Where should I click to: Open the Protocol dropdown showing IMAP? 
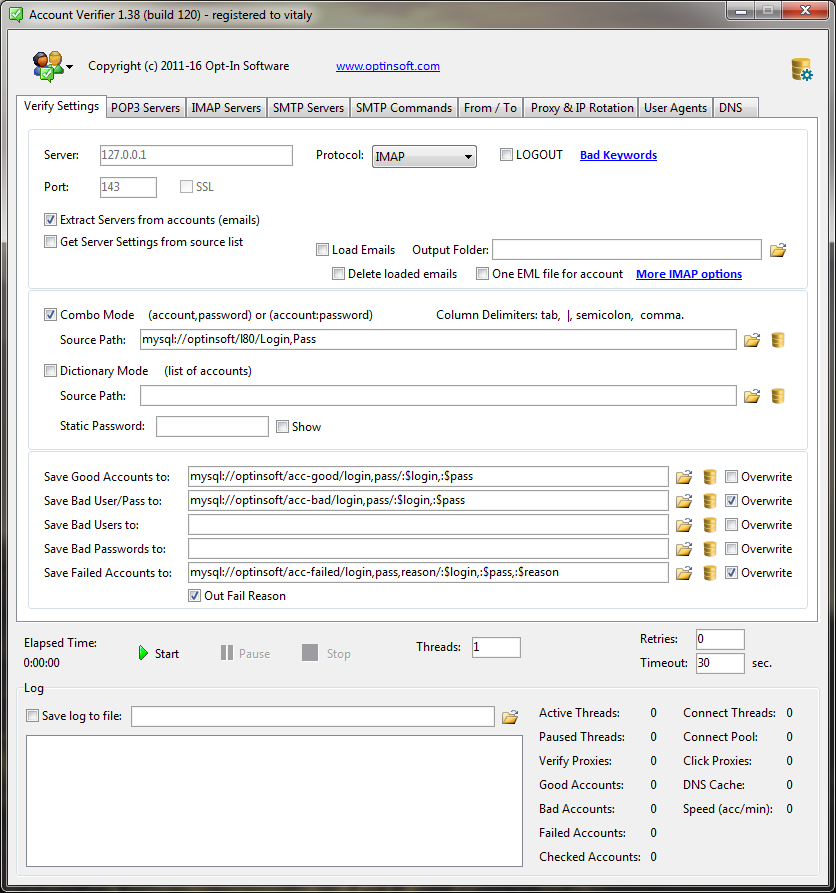pyautogui.click(x=424, y=156)
